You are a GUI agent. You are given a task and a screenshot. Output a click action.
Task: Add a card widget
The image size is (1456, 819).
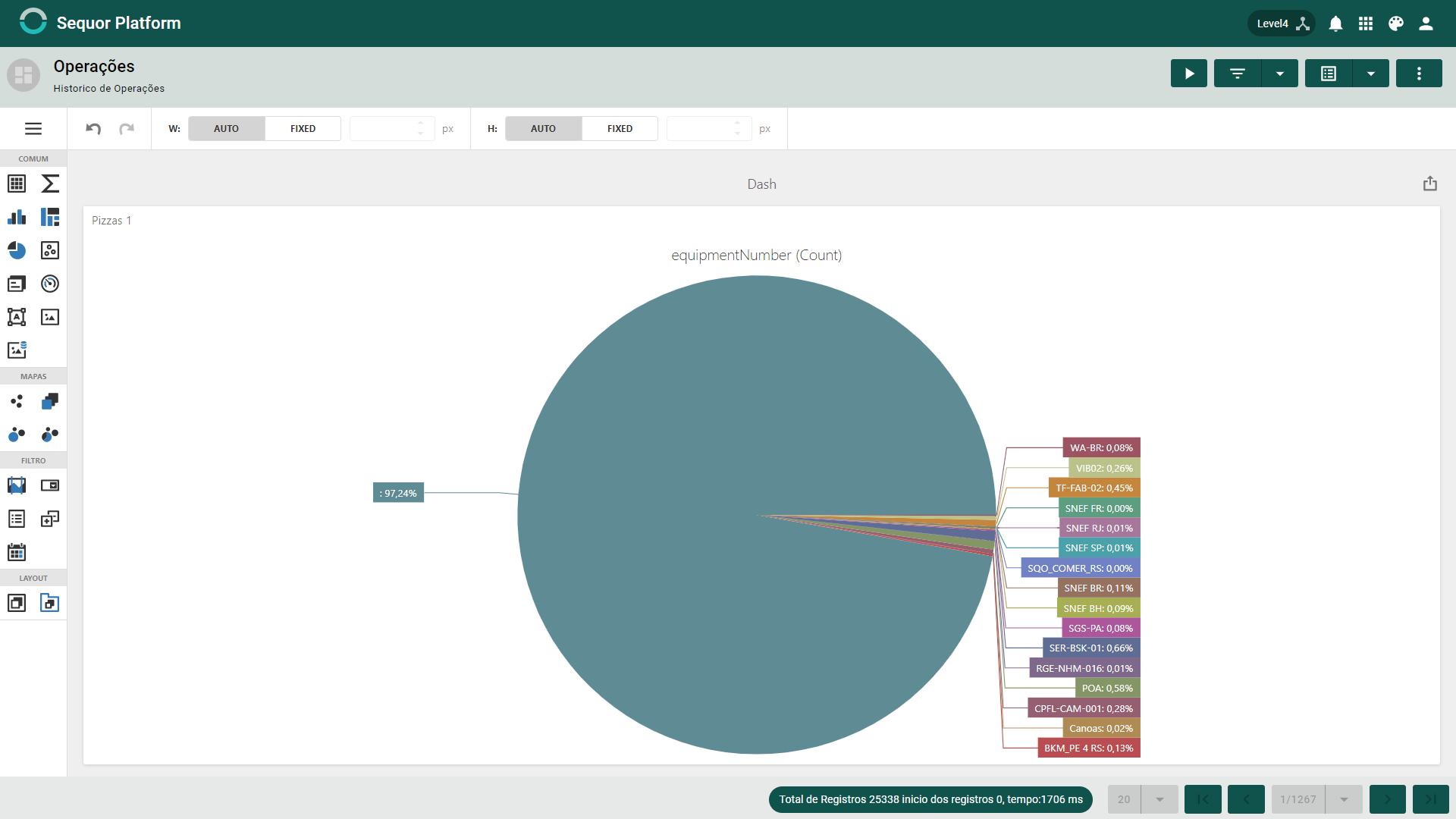[x=17, y=284]
